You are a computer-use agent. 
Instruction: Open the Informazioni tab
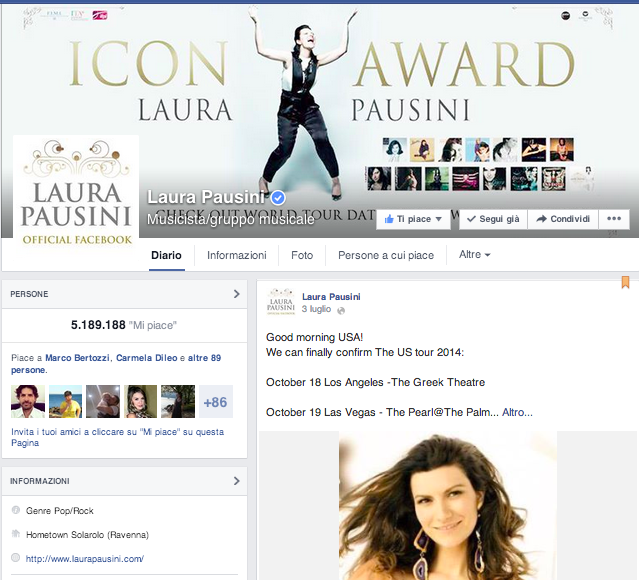236,256
